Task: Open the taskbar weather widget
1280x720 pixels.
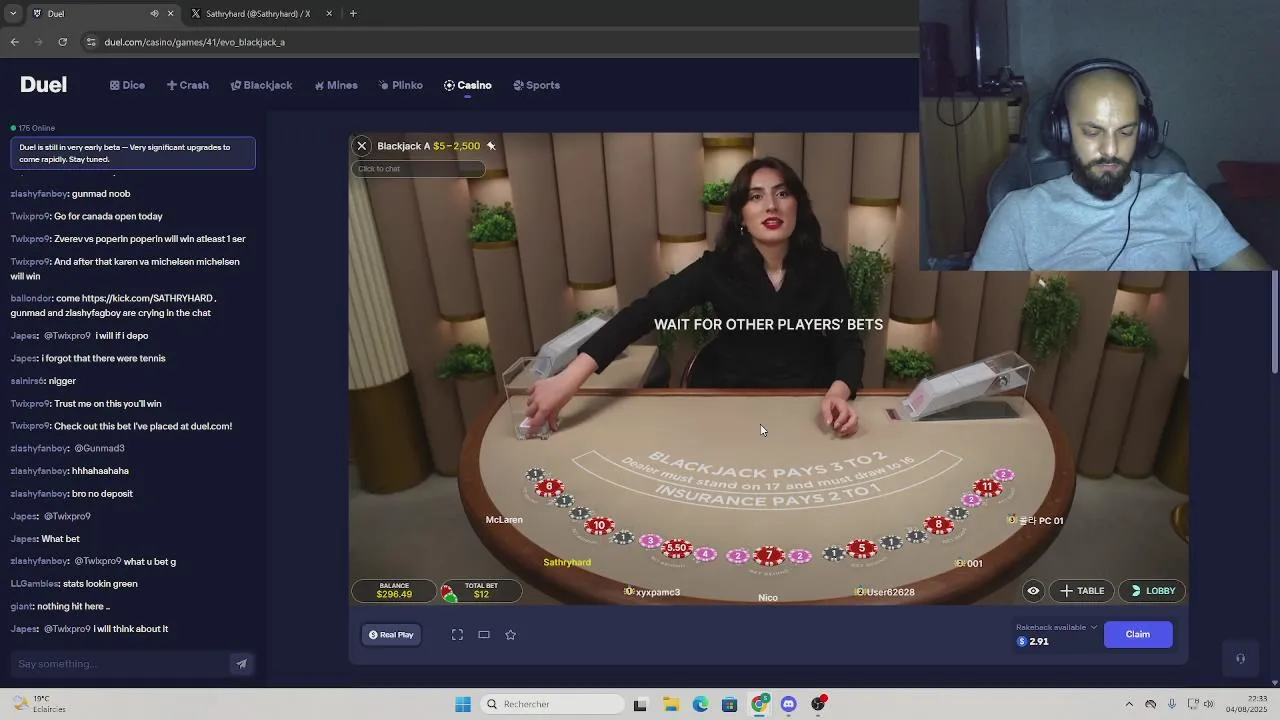Action: 38,704
